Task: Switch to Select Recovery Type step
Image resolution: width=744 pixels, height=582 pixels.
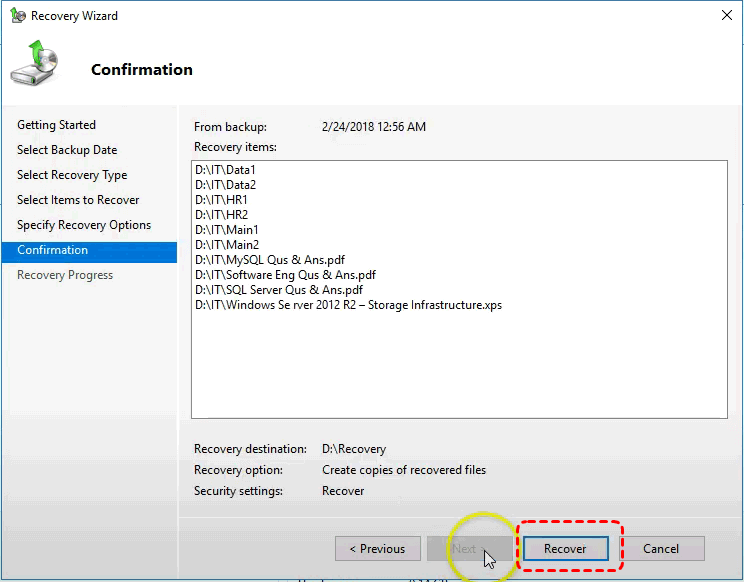Action: pyautogui.click(x=72, y=175)
